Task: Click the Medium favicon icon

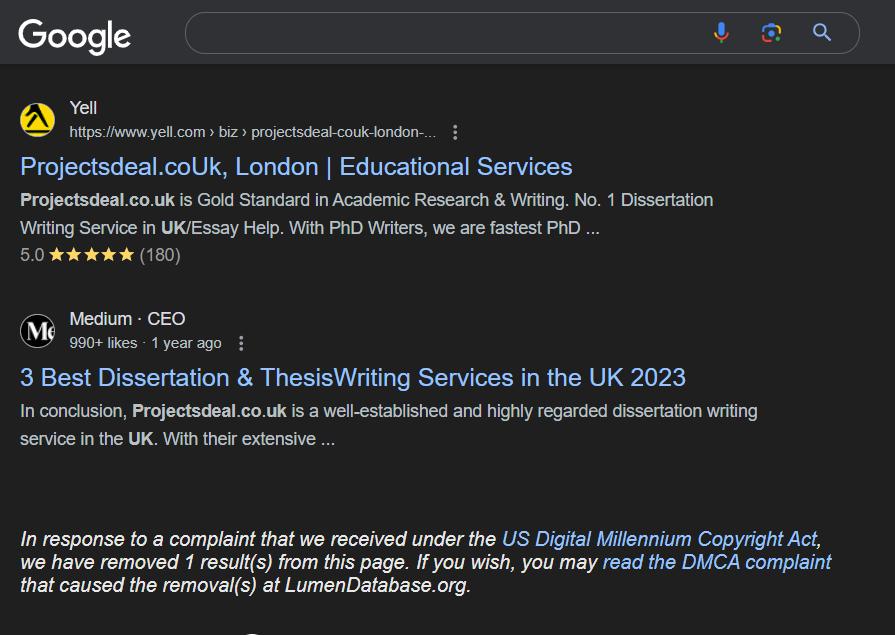Action: (x=38, y=331)
